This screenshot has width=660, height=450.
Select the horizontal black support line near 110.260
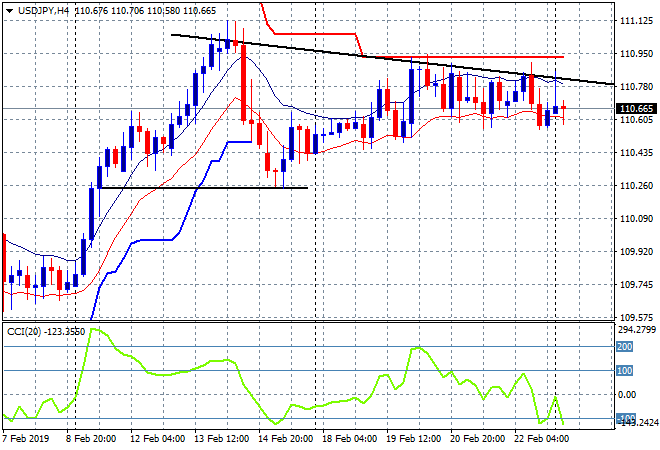[x=205, y=188]
